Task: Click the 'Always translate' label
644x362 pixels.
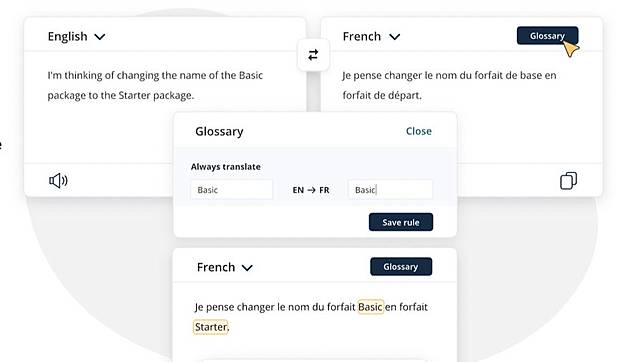Action: pyautogui.click(x=225, y=167)
